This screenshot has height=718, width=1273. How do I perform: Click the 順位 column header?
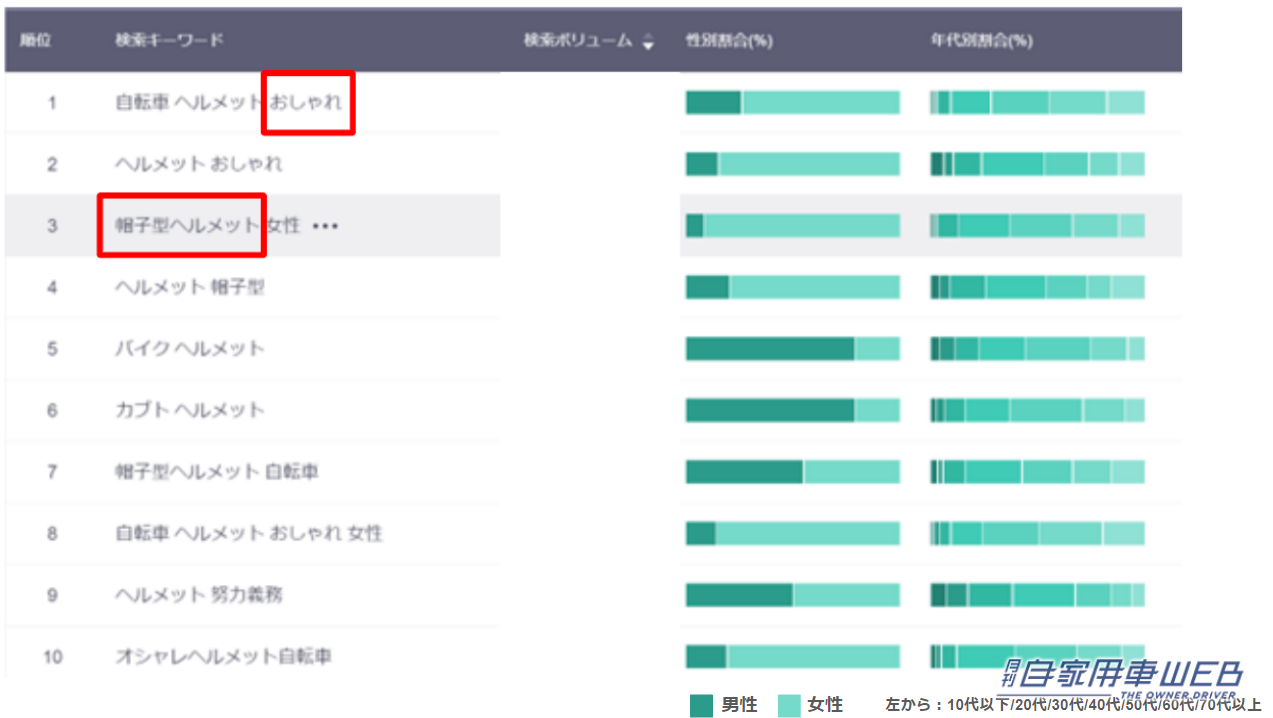click(36, 41)
